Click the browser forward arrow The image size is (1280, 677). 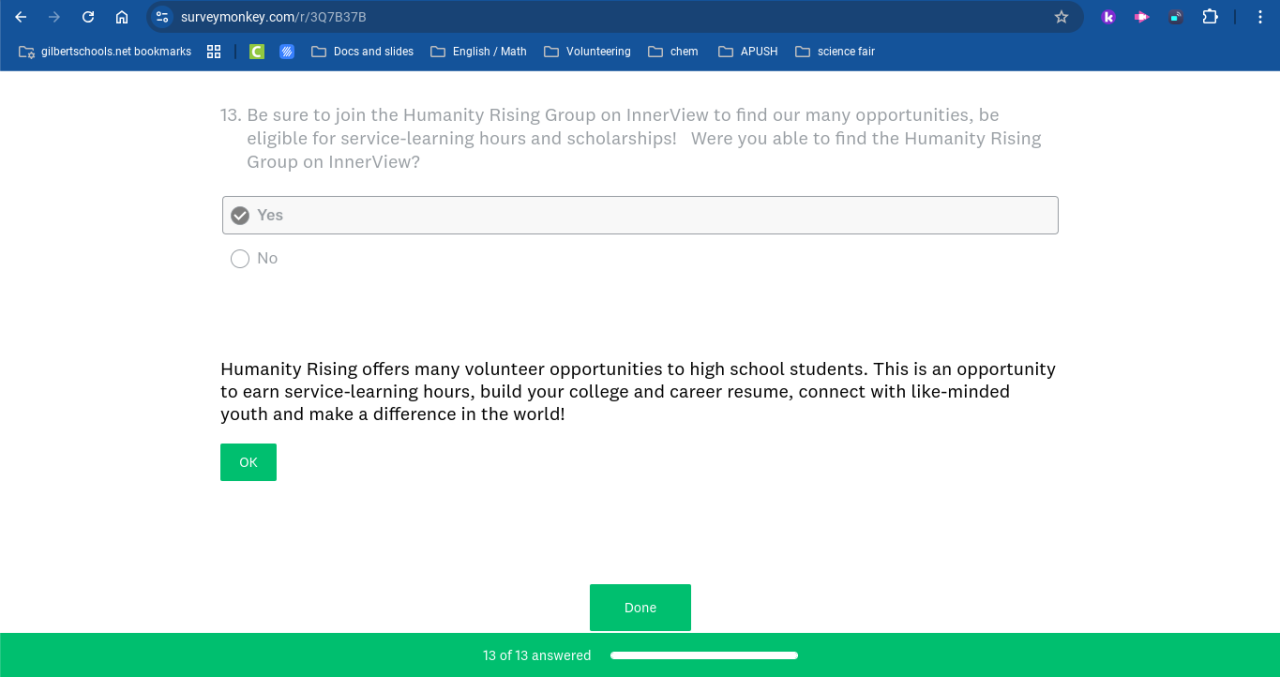54,17
